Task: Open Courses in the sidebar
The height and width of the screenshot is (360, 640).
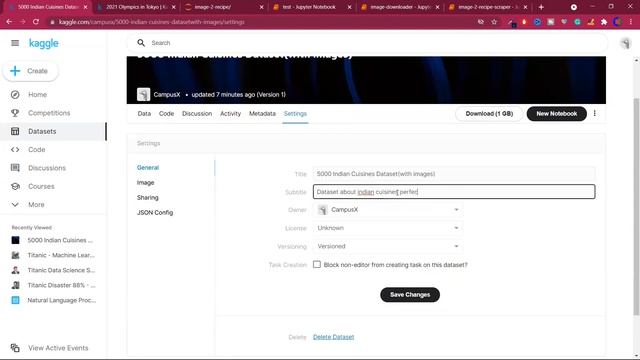Action: point(41,187)
